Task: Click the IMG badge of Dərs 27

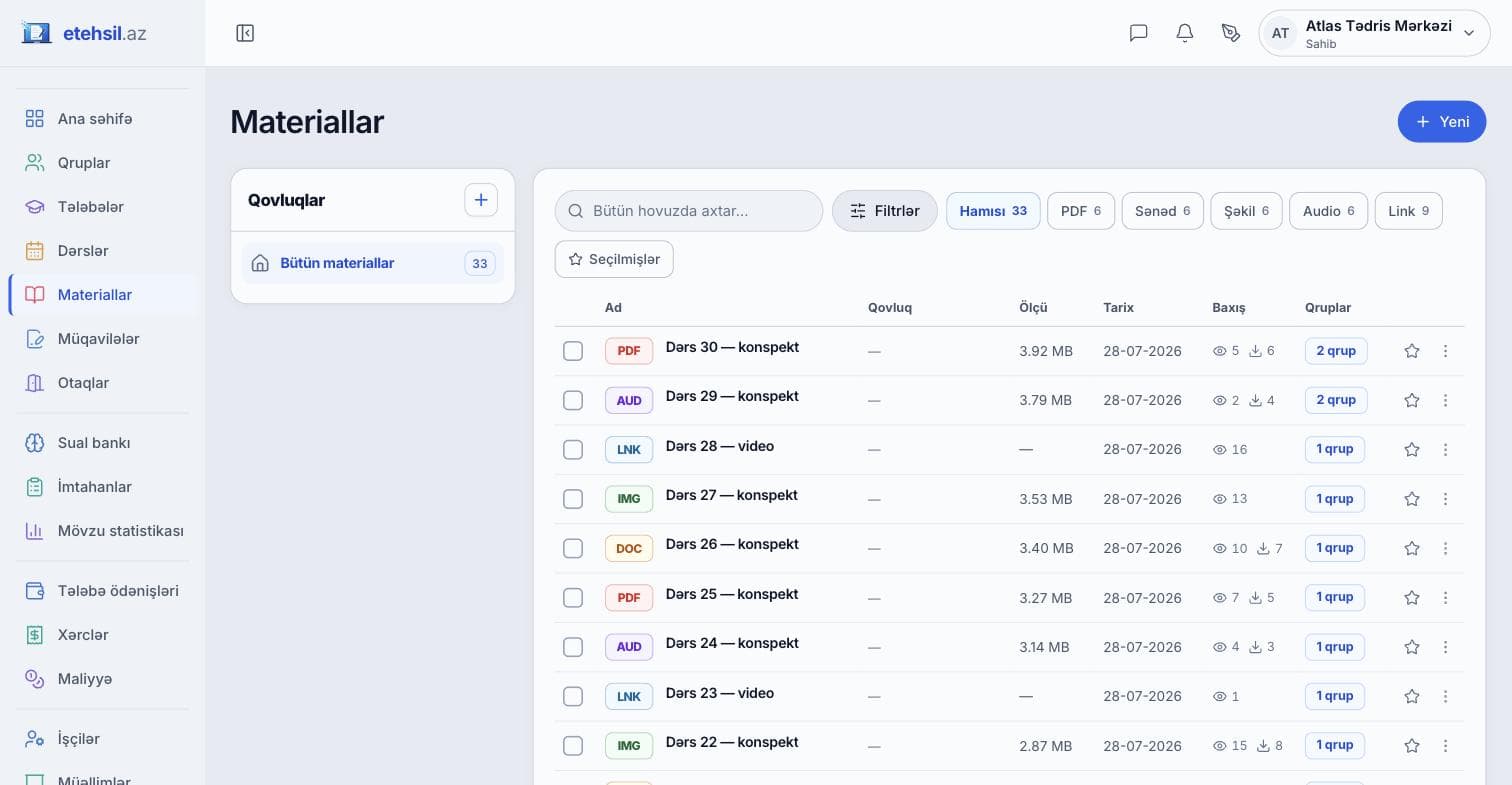Action: click(x=629, y=499)
